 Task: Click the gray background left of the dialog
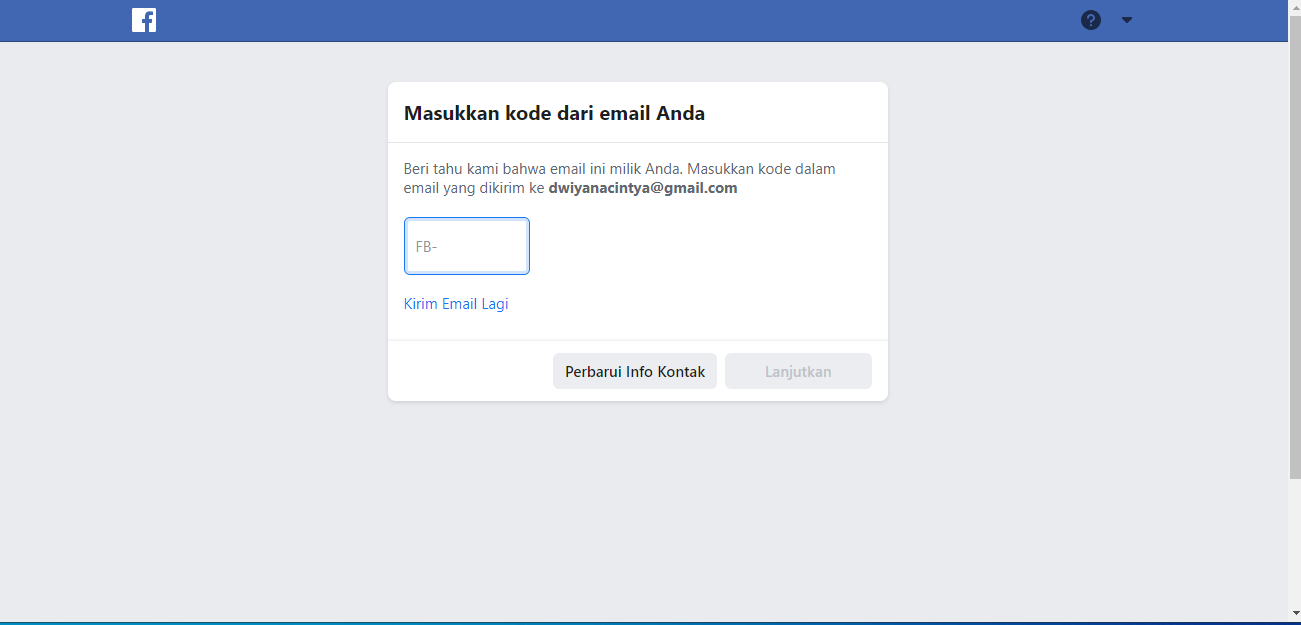[200, 250]
